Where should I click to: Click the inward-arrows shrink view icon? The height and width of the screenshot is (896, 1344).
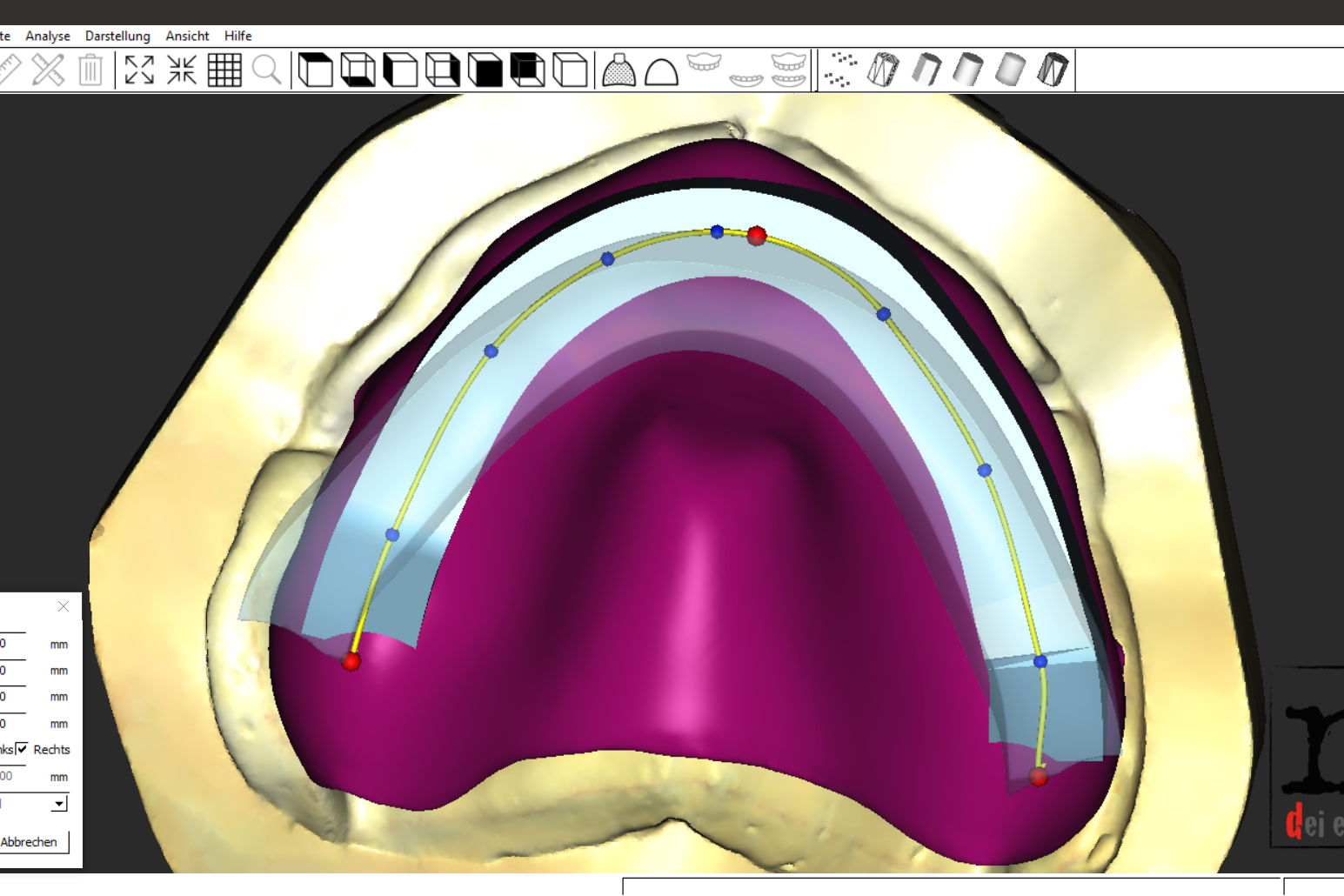pos(182,70)
